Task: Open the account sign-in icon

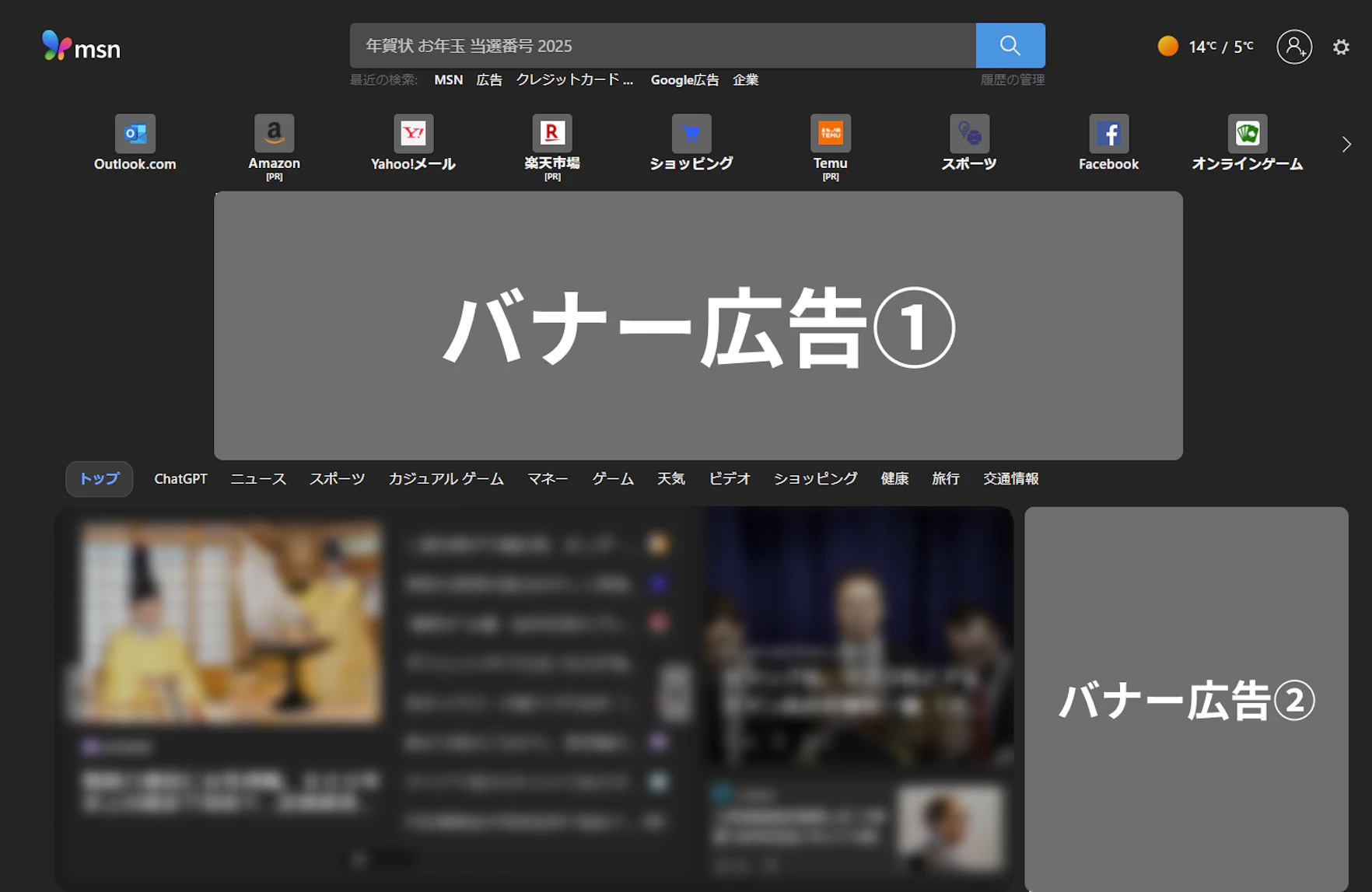Action: point(1294,47)
